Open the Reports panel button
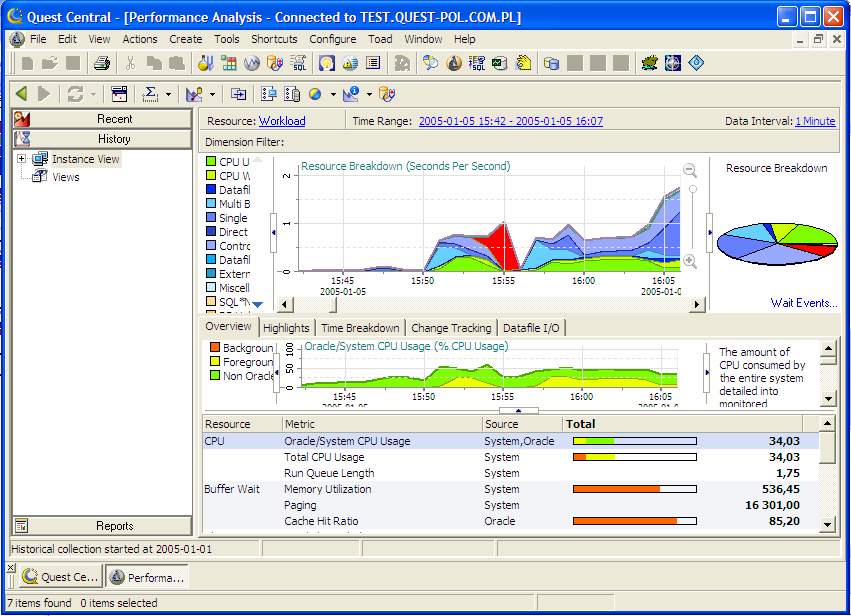Screen dimensions: 851x616 (103, 526)
